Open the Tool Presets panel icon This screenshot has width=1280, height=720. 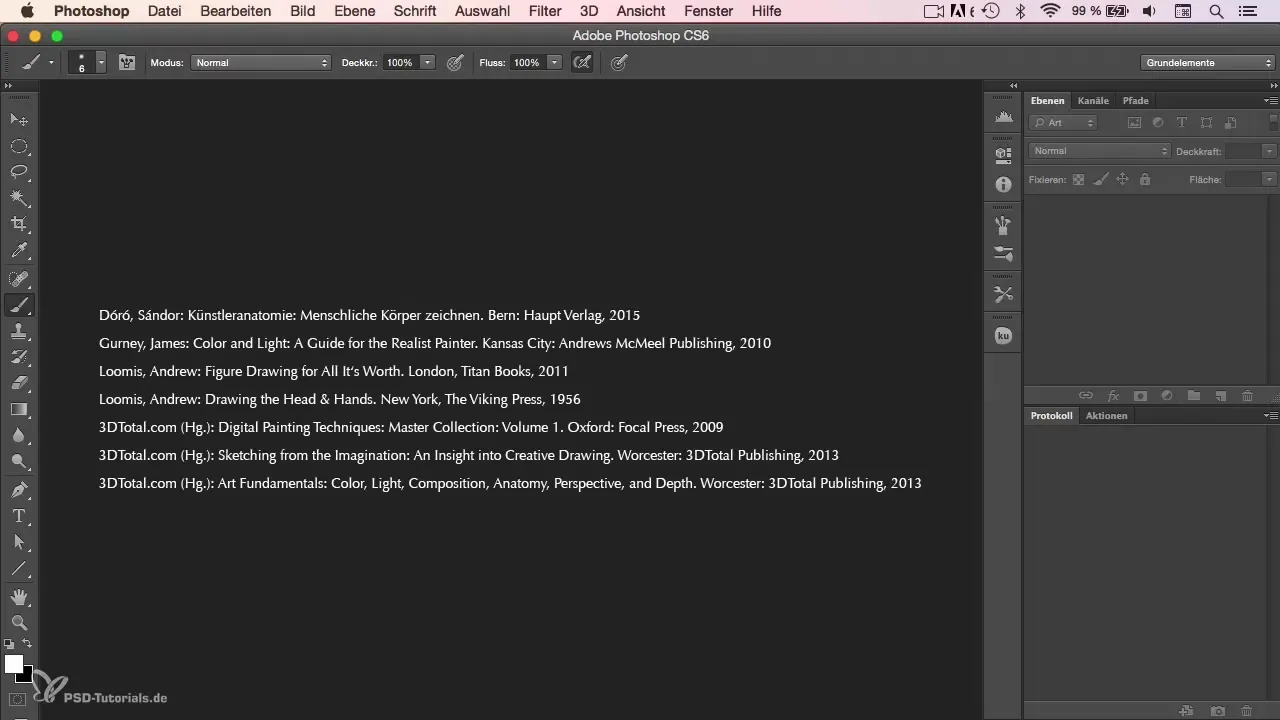pyautogui.click(x=1003, y=294)
